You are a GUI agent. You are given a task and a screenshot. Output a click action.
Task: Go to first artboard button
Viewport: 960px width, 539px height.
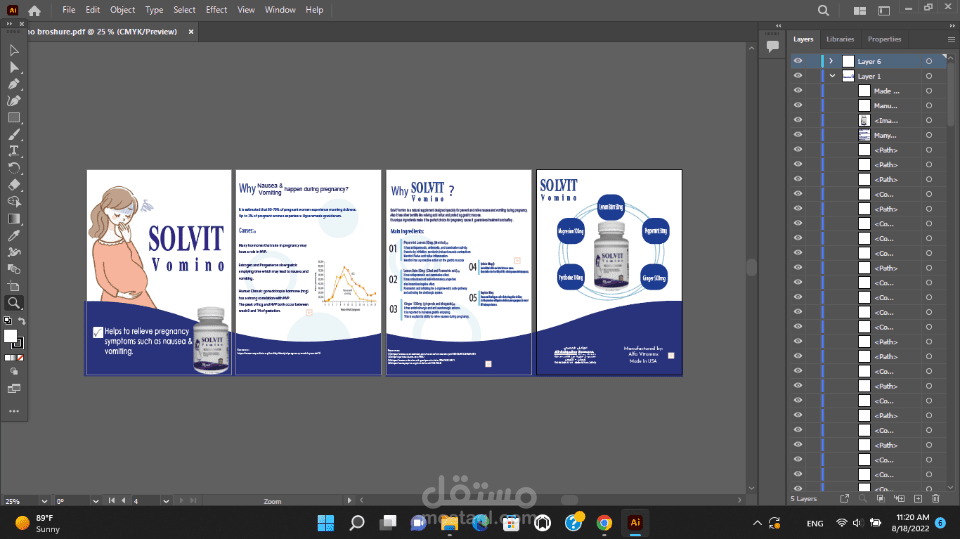coord(111,500)
